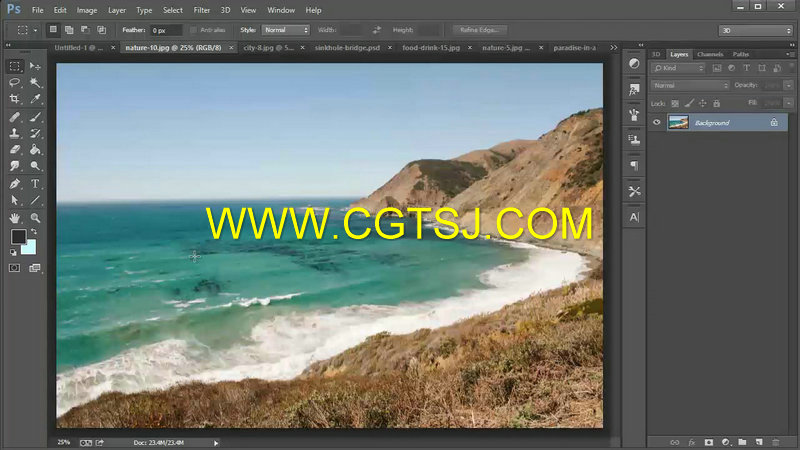Select the Paint Bucket tool
This screenshot has width=800, height=450.
(x=35, y=150)
